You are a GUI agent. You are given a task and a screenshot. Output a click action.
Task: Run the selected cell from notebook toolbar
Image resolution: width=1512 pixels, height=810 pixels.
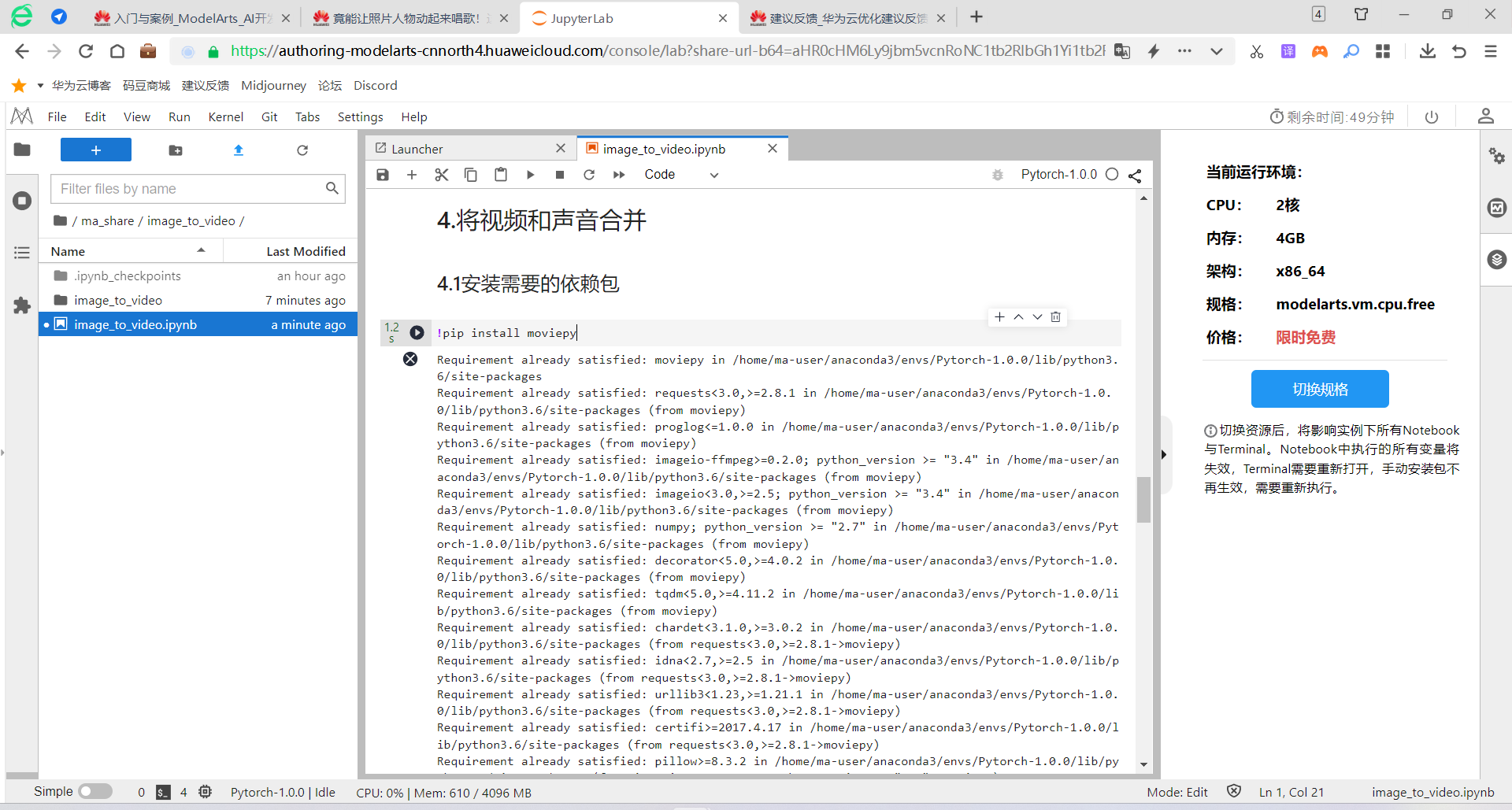530,175
